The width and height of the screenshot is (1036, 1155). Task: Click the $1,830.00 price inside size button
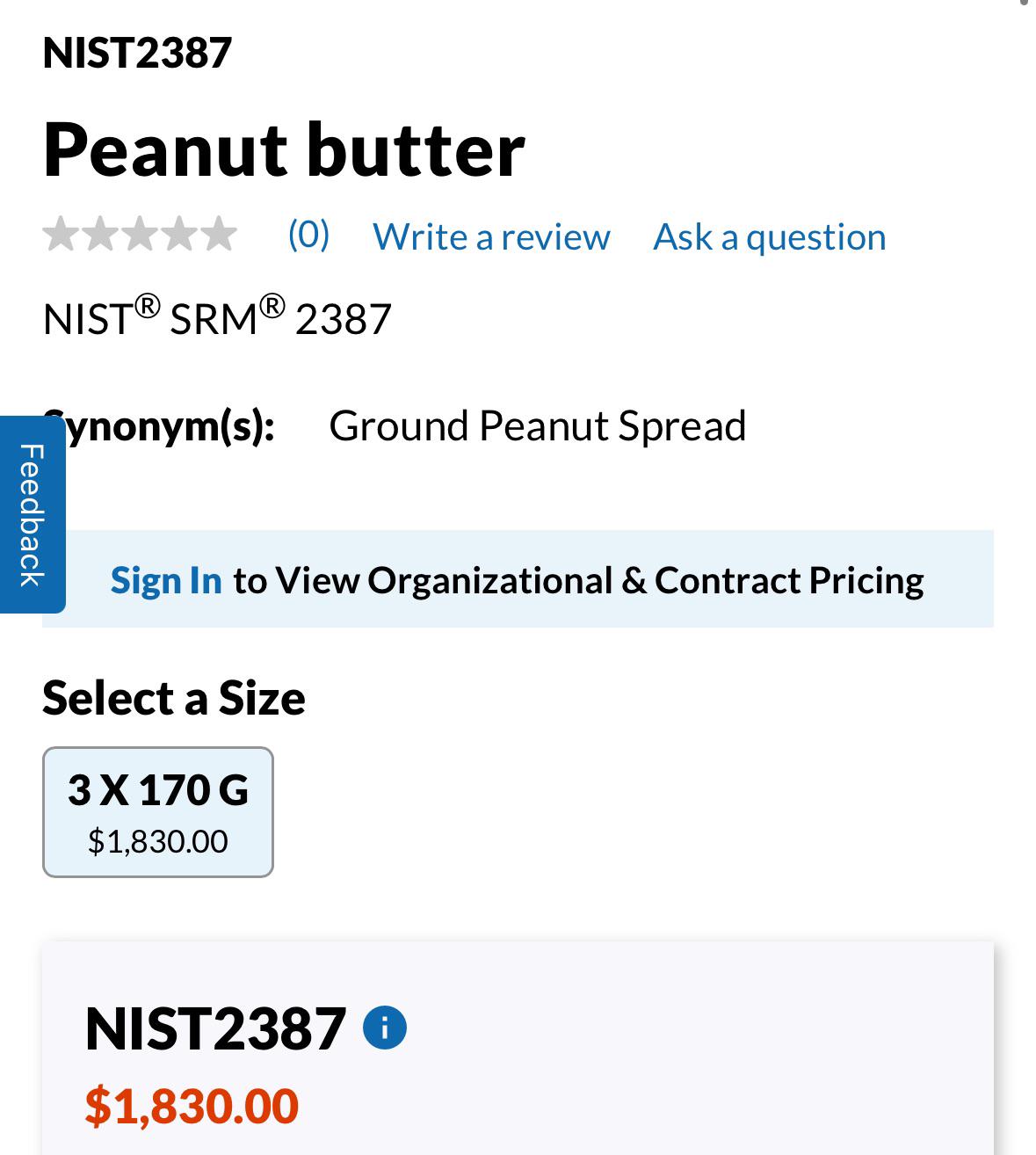pos(158,841)
